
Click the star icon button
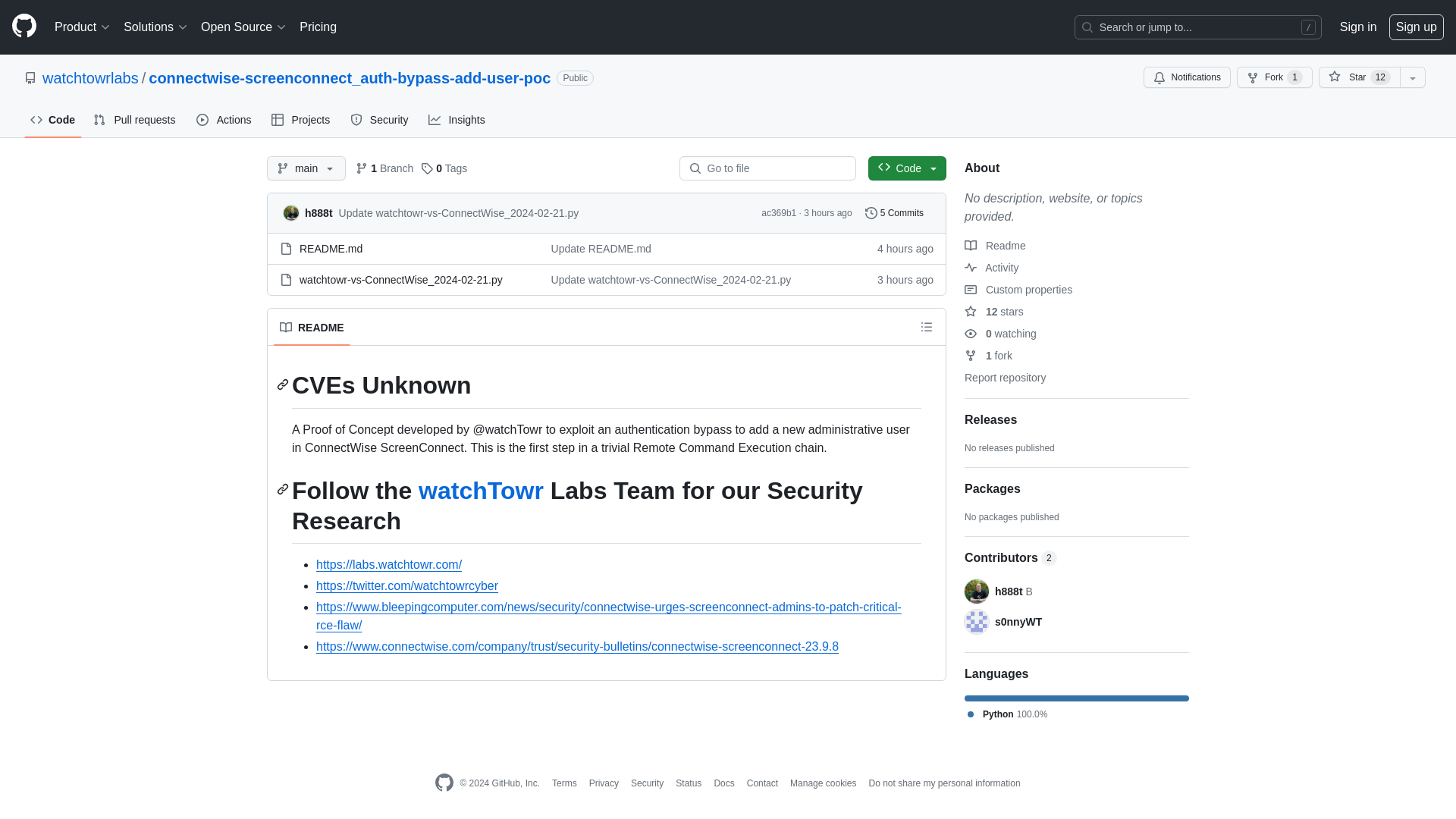pos(1334,77)
